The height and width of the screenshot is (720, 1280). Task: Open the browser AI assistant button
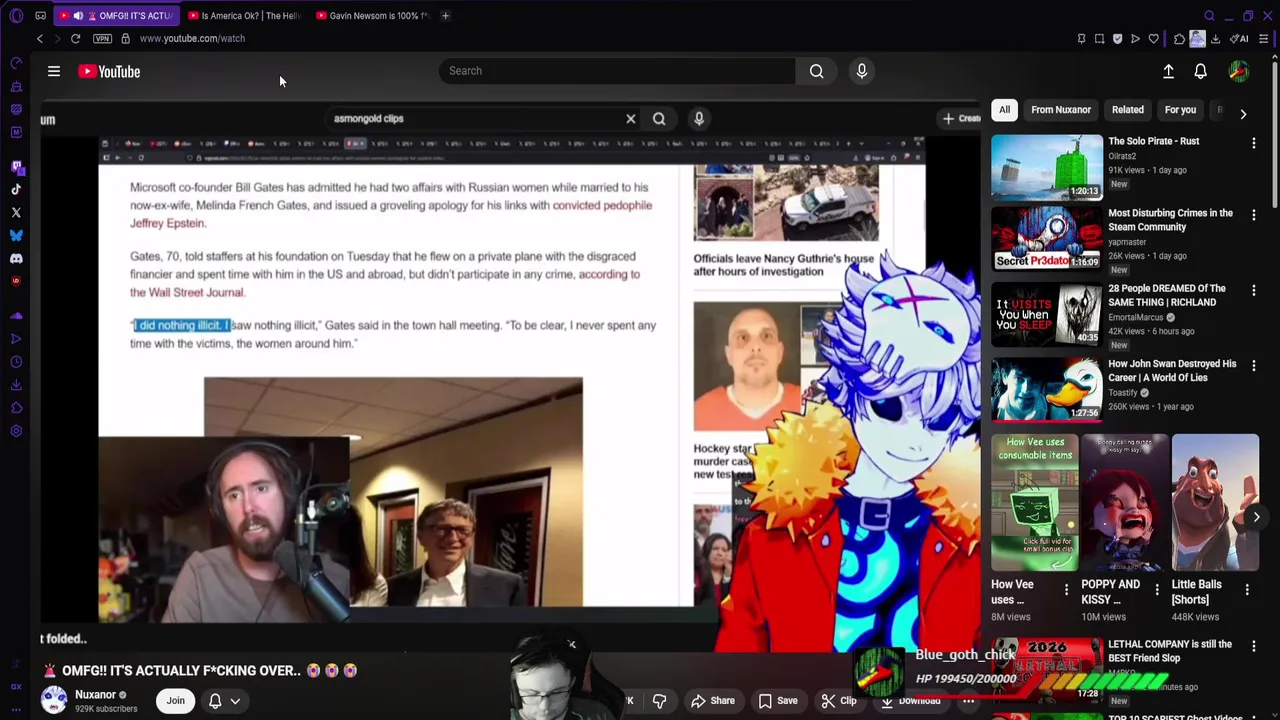click(x=1240, y=38)
